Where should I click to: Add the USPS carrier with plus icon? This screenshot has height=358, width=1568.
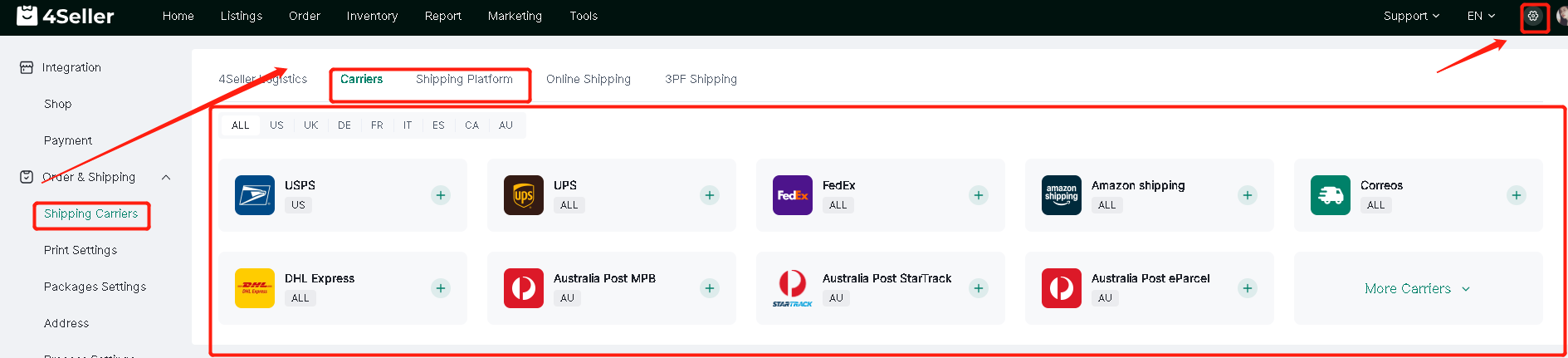click(x=441, y=195)
